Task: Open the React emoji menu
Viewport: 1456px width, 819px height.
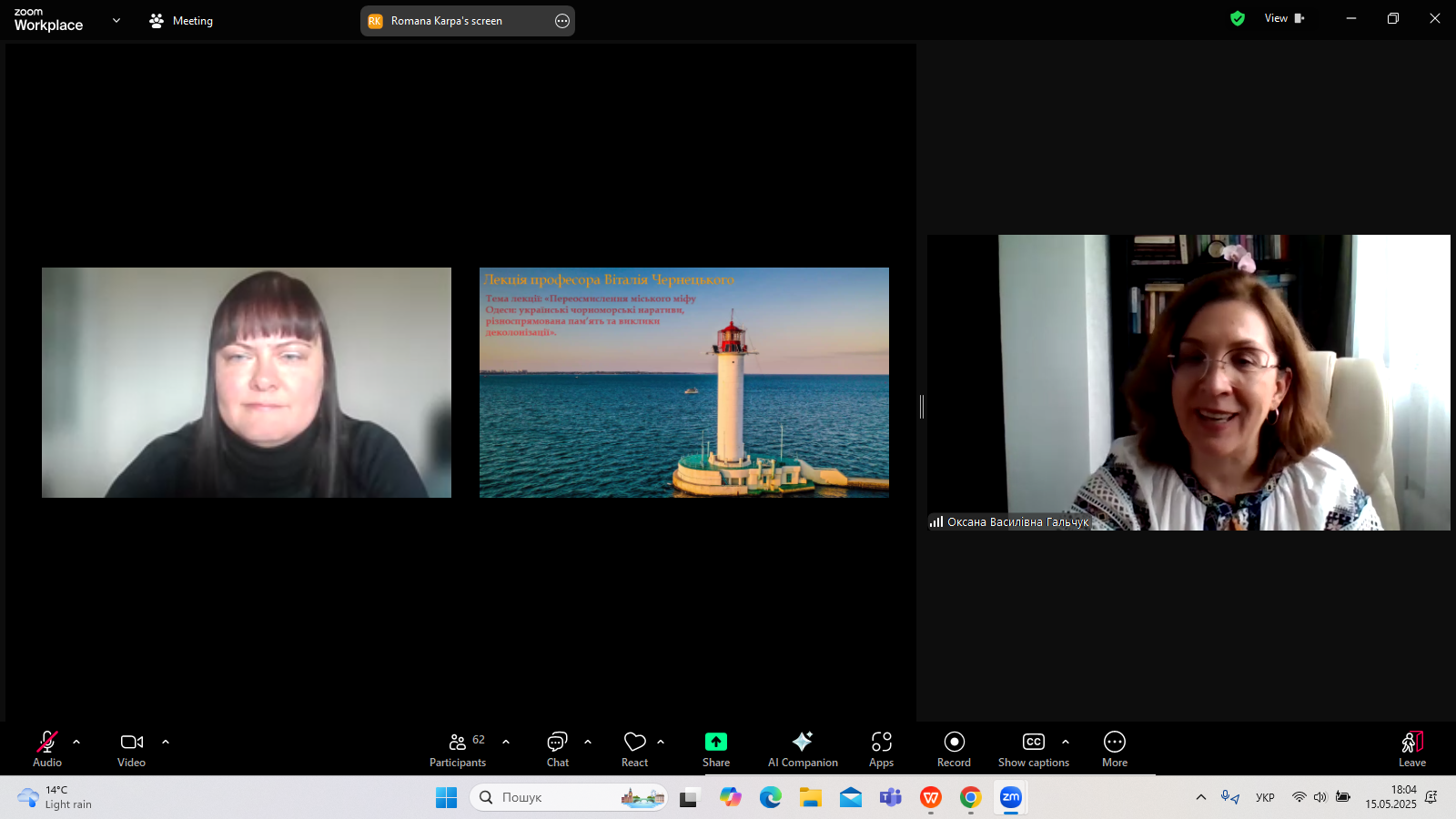Action: tap(634, 749)
